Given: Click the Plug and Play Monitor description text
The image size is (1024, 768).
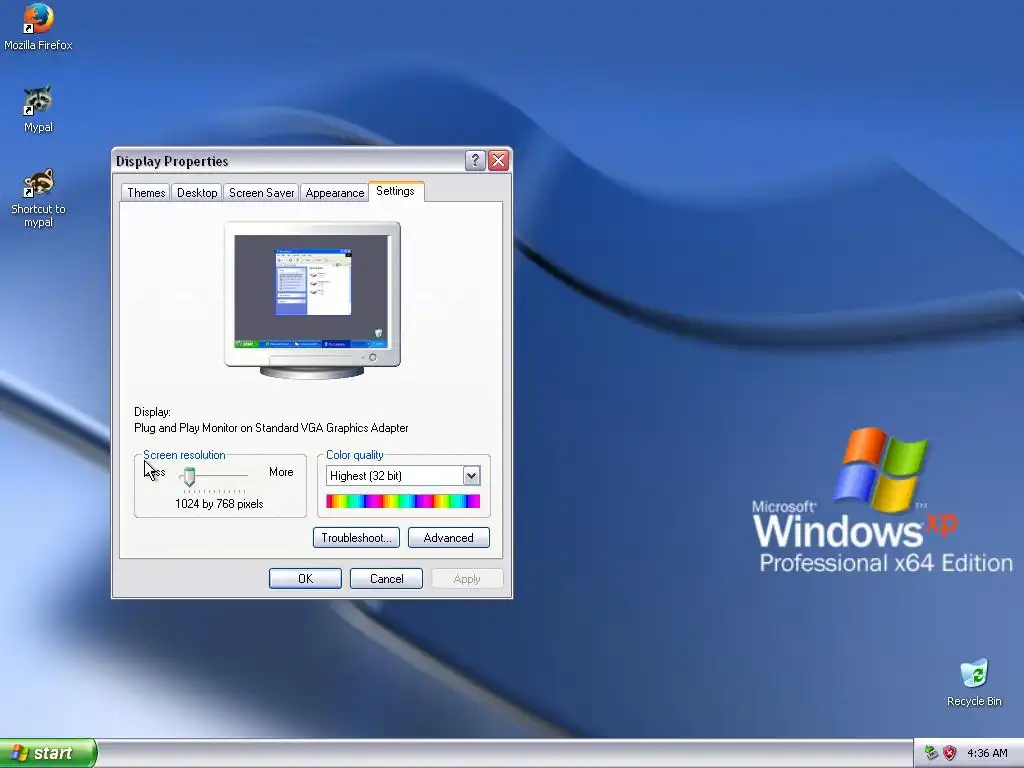Looking at the screenshot, I should 271,428.
